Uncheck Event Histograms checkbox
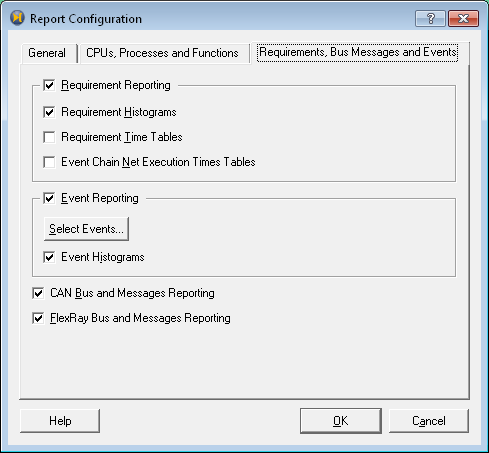The height and width of the screenshot is (453, 489). click(49, 257)
